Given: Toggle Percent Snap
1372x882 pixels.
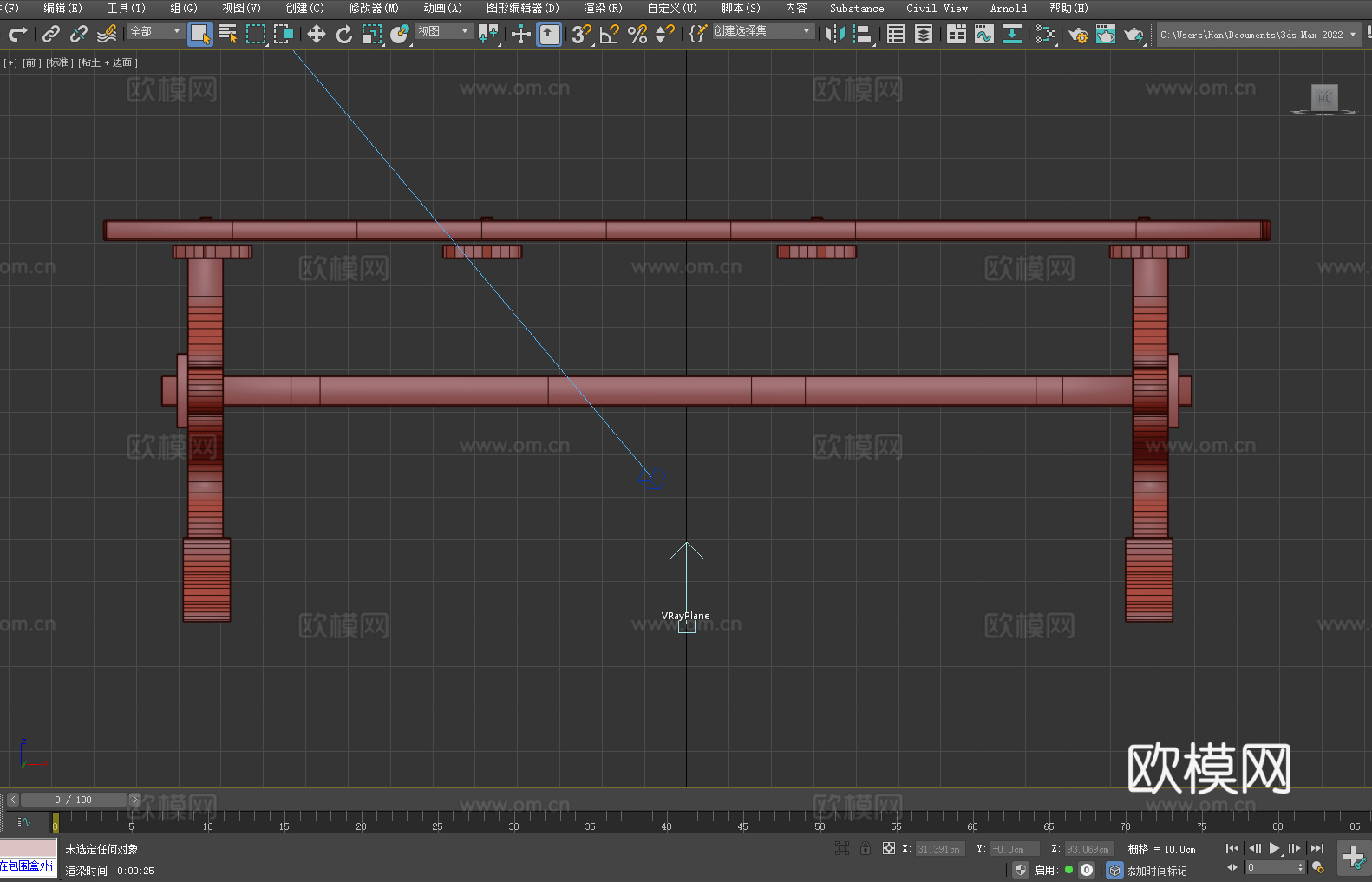Looking at the screenshot, I should point(637,34).
